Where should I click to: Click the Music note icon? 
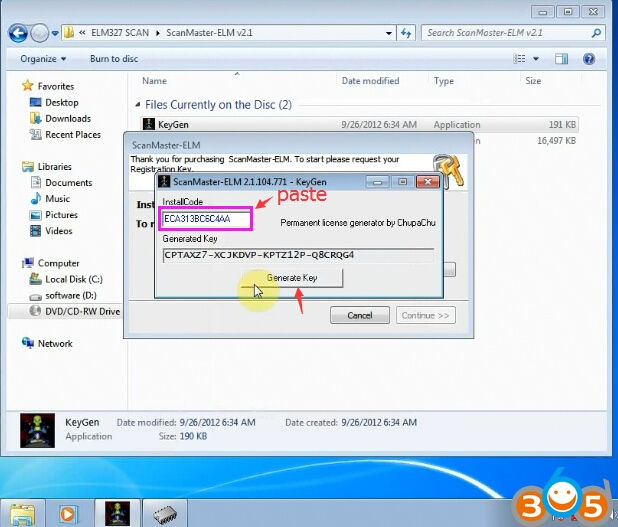point(35,198)
